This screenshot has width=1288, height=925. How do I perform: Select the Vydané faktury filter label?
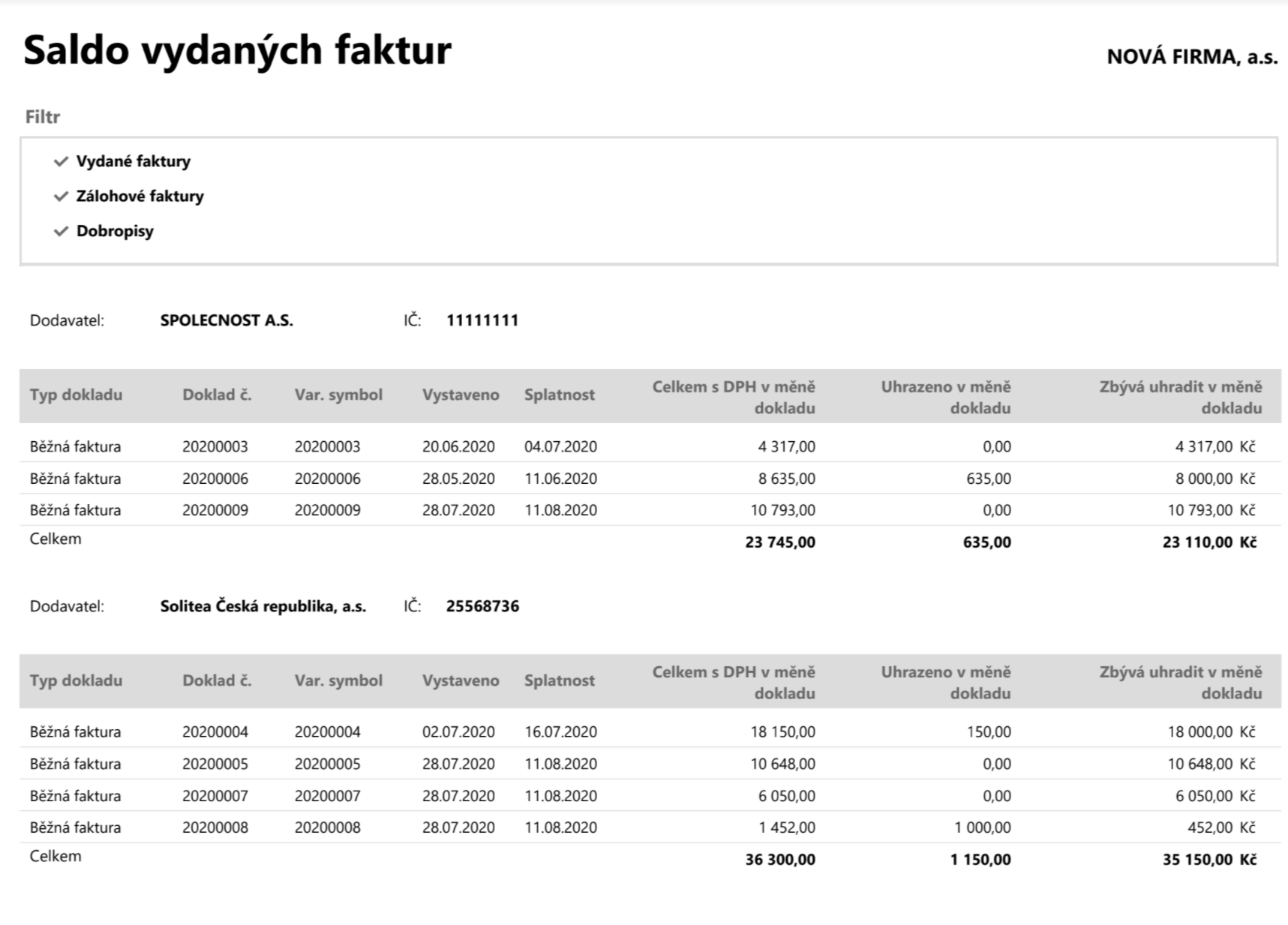134,161
